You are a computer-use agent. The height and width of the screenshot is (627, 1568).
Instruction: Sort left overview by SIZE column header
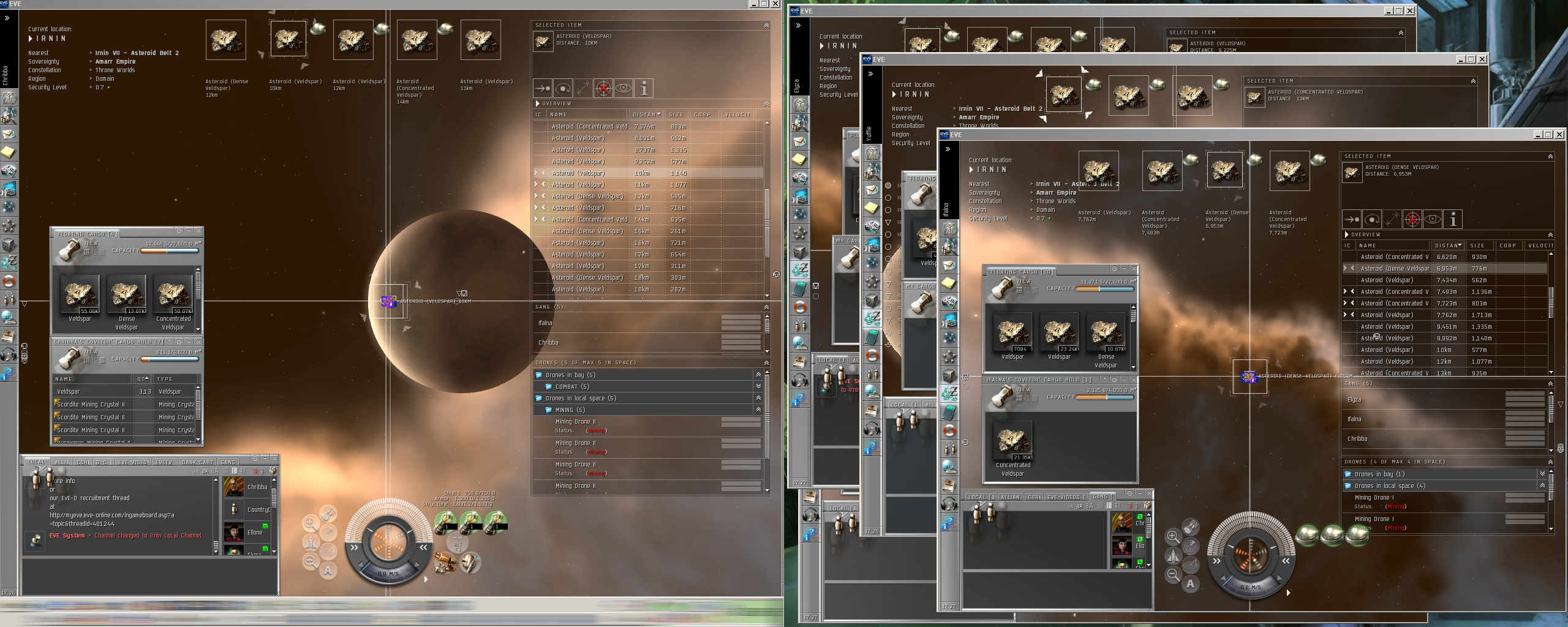click(676, 115)
